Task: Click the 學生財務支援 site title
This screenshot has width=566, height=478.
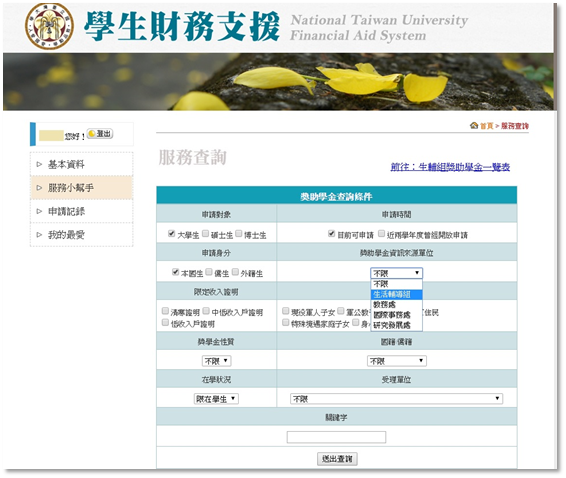Action: point(182,26)
